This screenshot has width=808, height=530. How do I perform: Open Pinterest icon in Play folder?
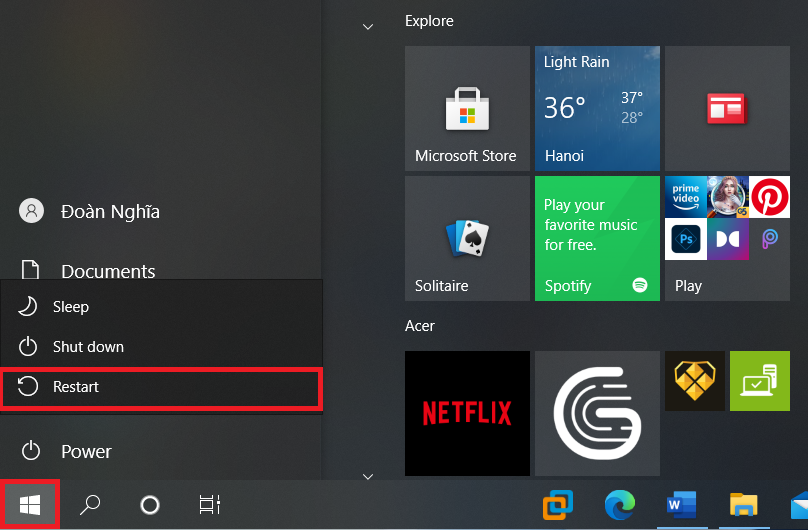coord(769,197)
